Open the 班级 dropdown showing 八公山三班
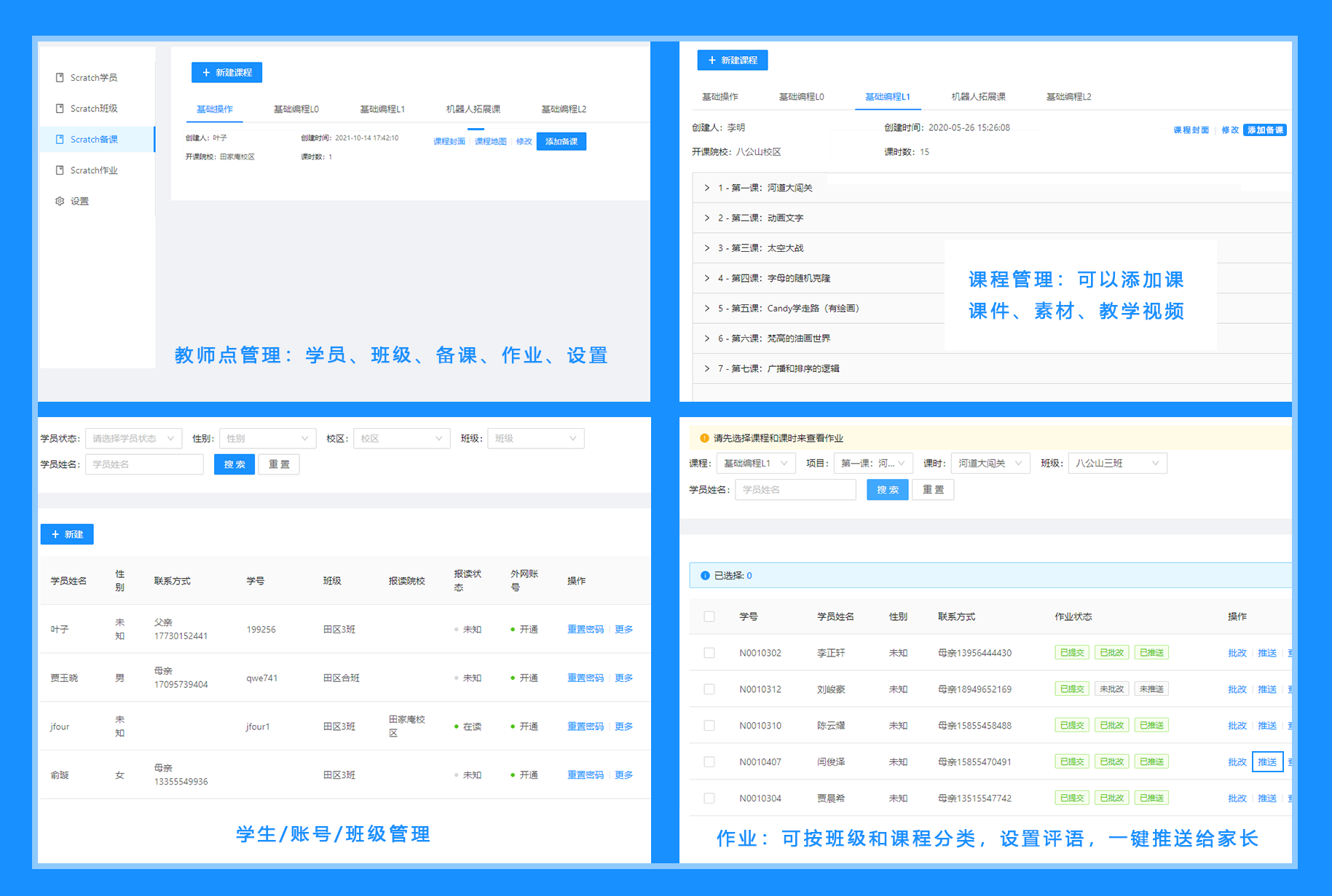 tap(1118, 464)
